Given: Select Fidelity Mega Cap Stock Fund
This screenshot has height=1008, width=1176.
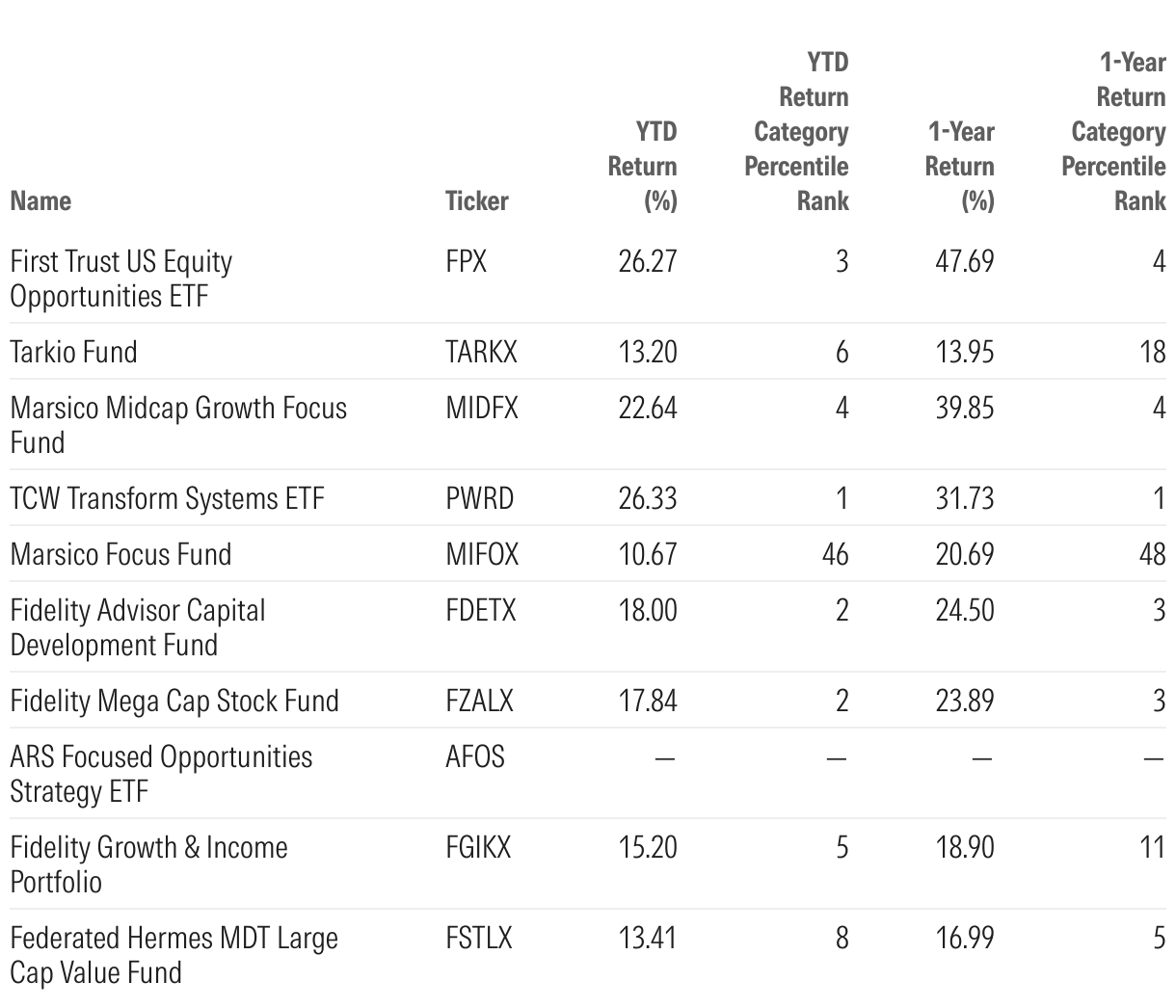Looking at the screenshot, I should pos(174,701).
